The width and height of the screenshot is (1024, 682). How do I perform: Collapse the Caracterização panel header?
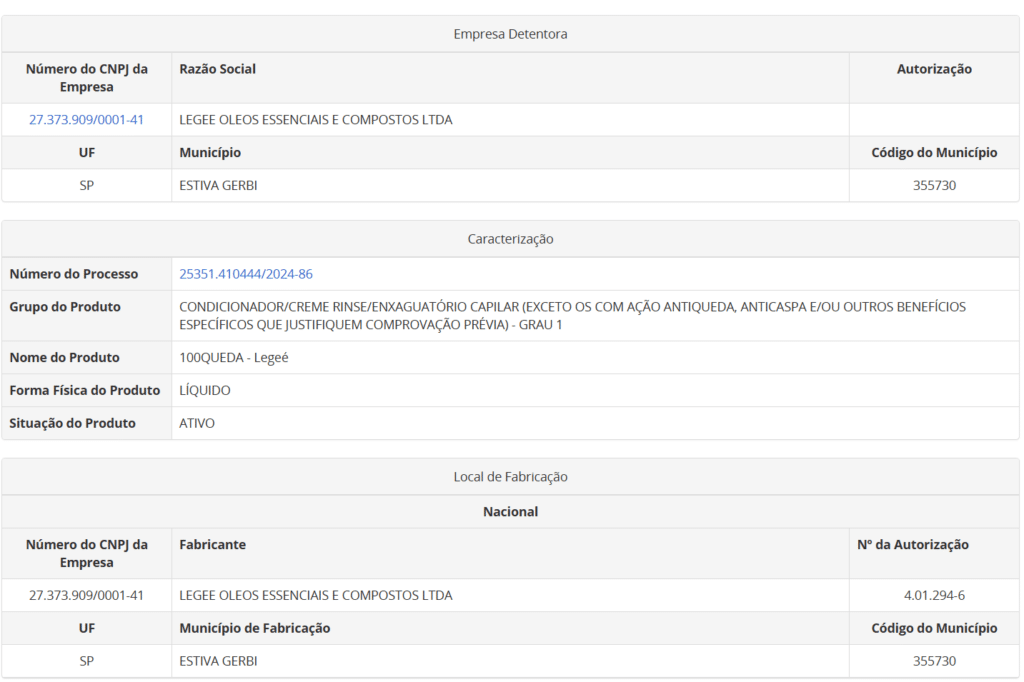510,240
